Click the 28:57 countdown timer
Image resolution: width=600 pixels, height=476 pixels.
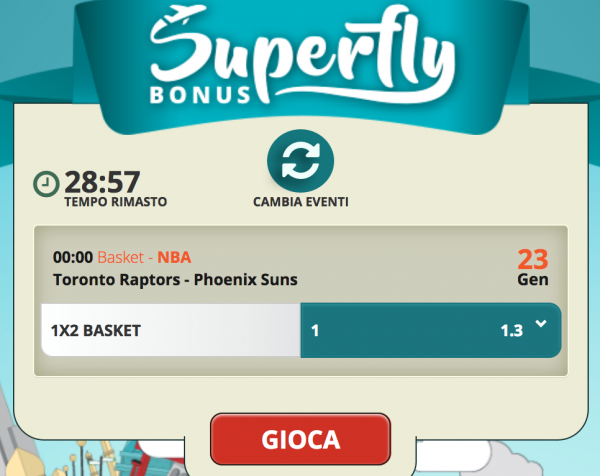click(x=102, y=182)
